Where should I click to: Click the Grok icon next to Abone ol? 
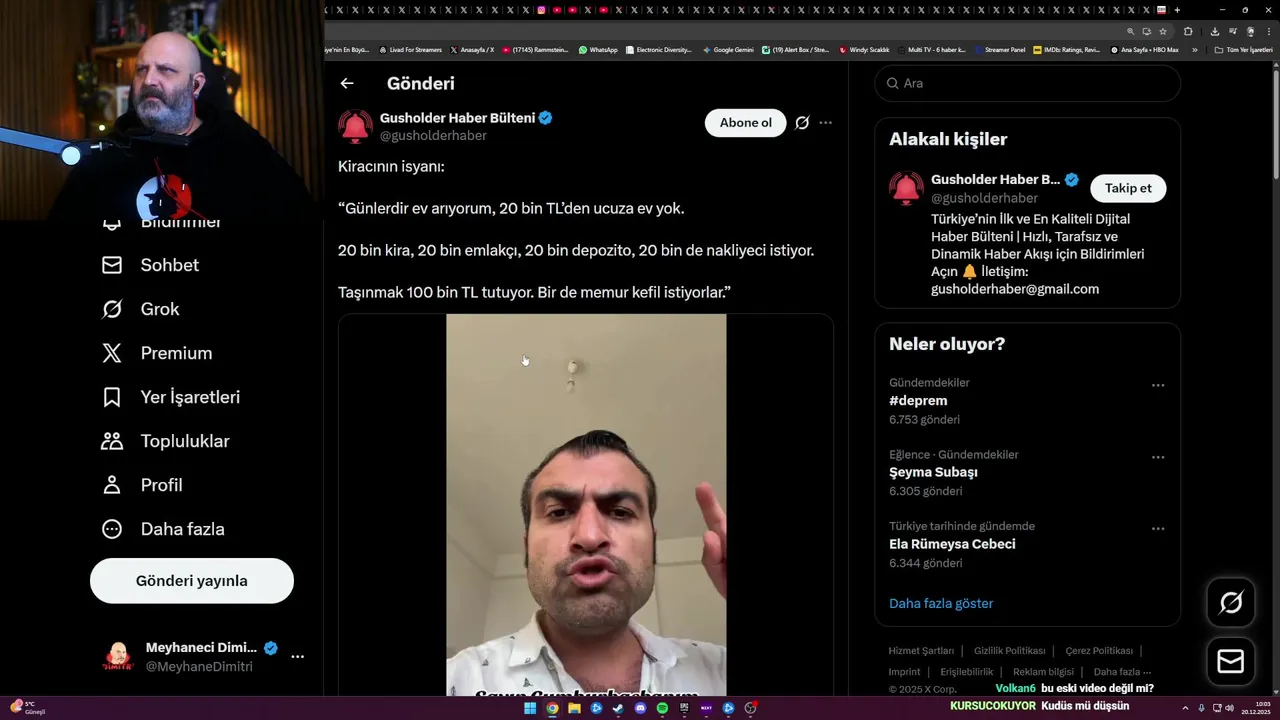(x=802, y=123)
